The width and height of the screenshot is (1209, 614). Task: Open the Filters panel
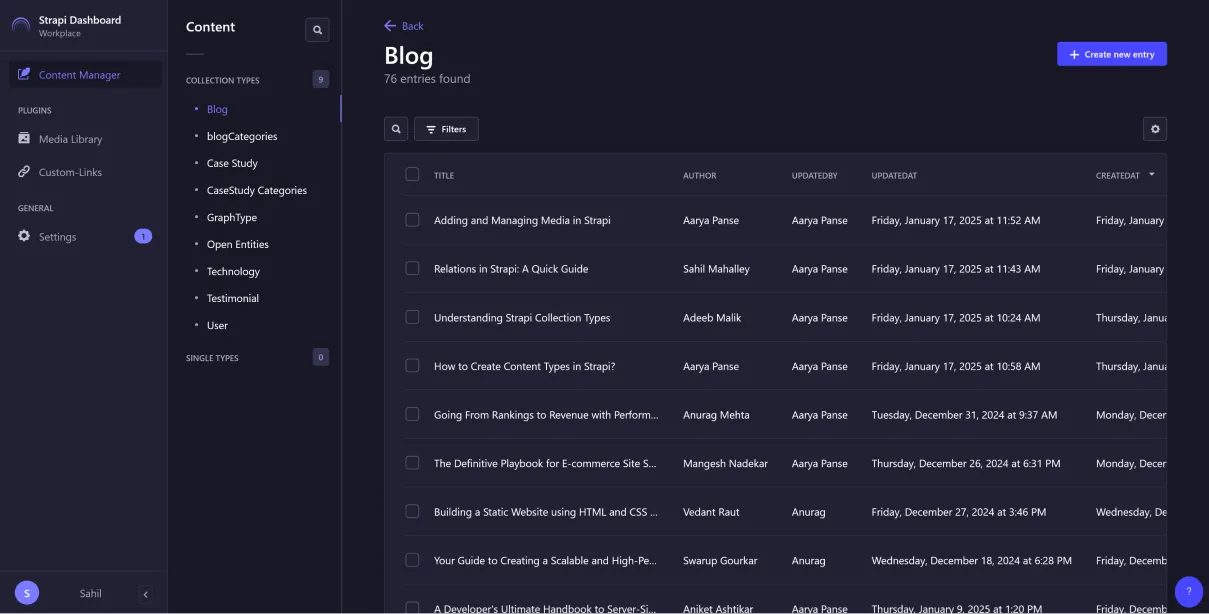[446, 129]
